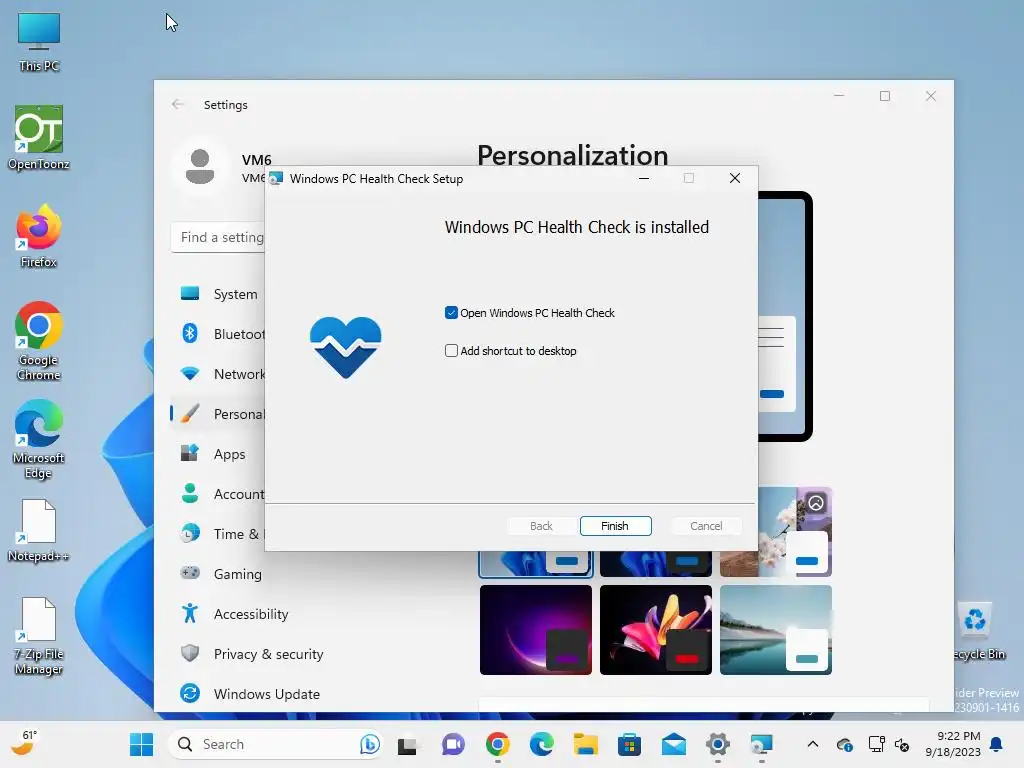
Task: Select the colorful flower theme thumbnail
Action: pyautogui.click(x=656, y=630)
